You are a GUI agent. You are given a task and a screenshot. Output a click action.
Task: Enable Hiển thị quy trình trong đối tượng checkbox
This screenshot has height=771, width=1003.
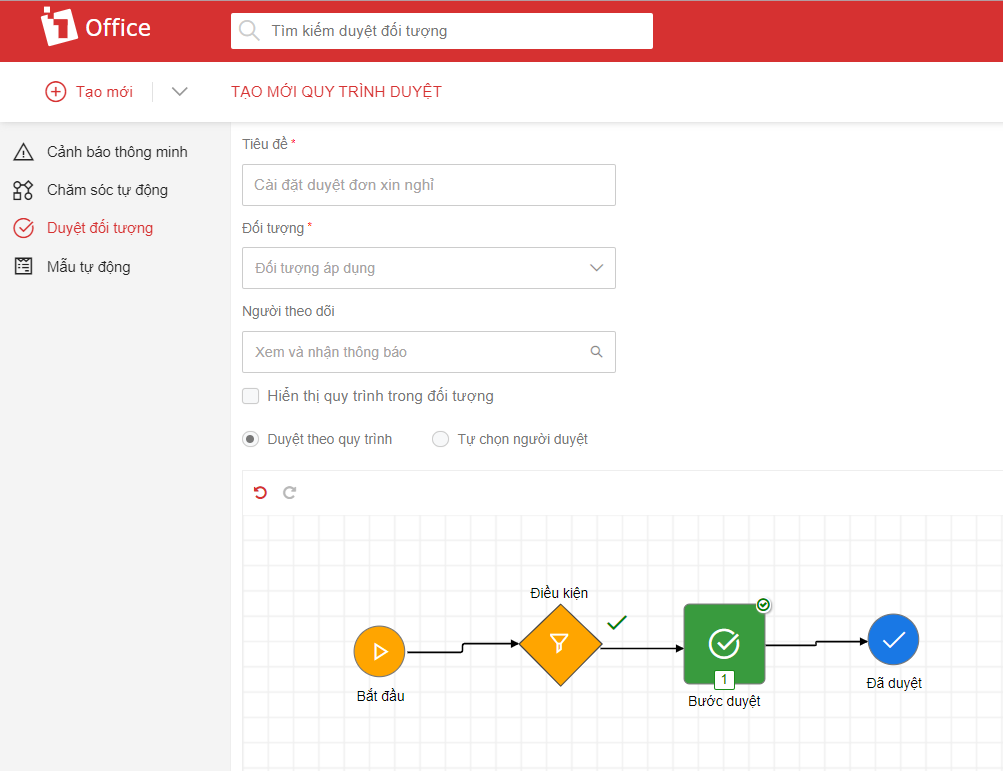251,396
